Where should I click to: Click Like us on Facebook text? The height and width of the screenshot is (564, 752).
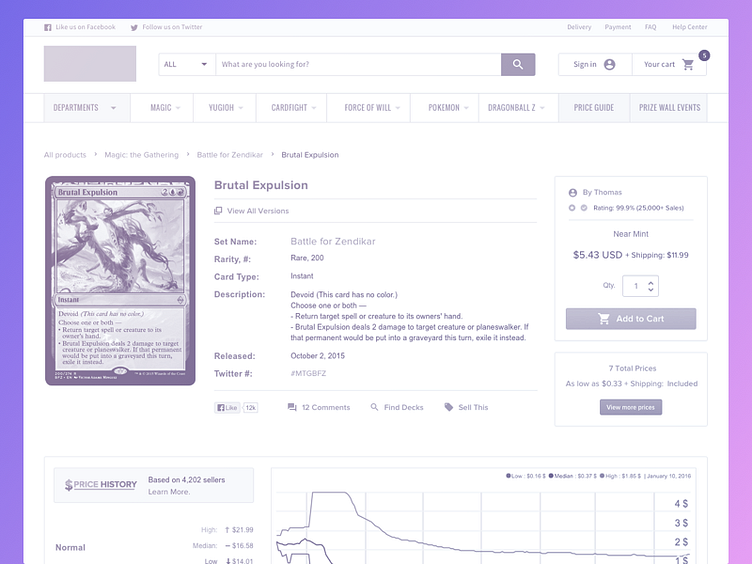(x=85, y=27)
